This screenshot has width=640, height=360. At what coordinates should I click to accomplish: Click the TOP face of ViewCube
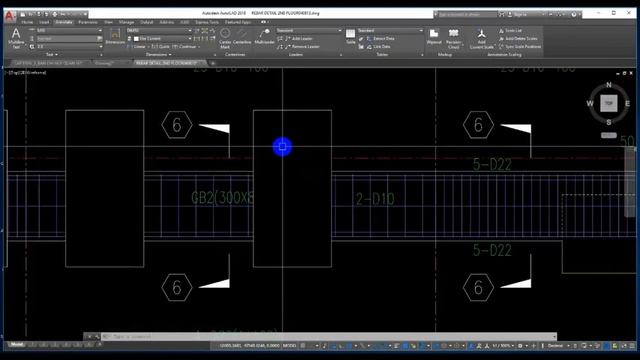[609, 103]
